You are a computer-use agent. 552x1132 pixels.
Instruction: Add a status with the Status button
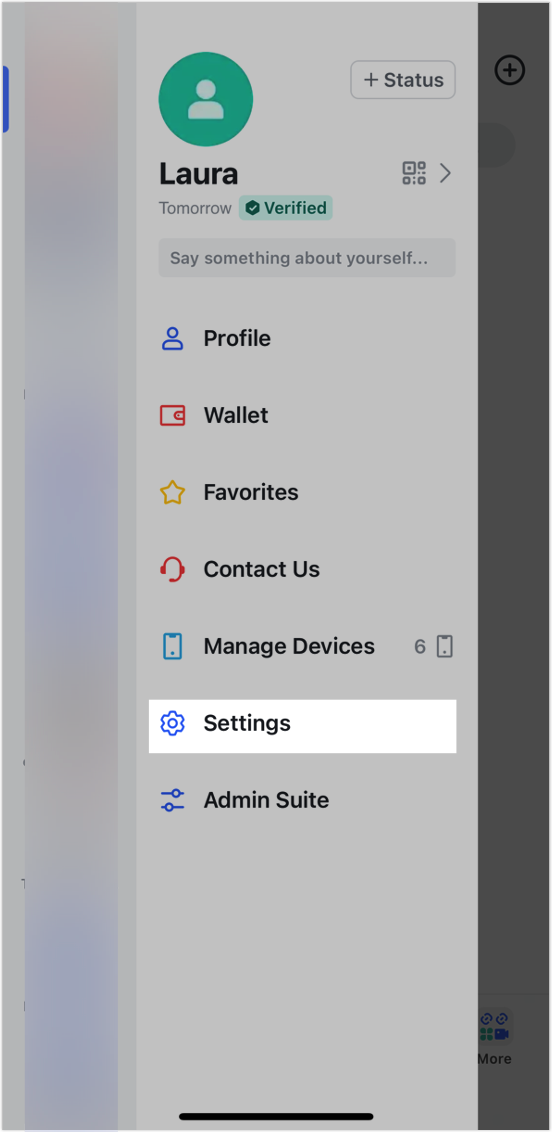pos(403,79)
